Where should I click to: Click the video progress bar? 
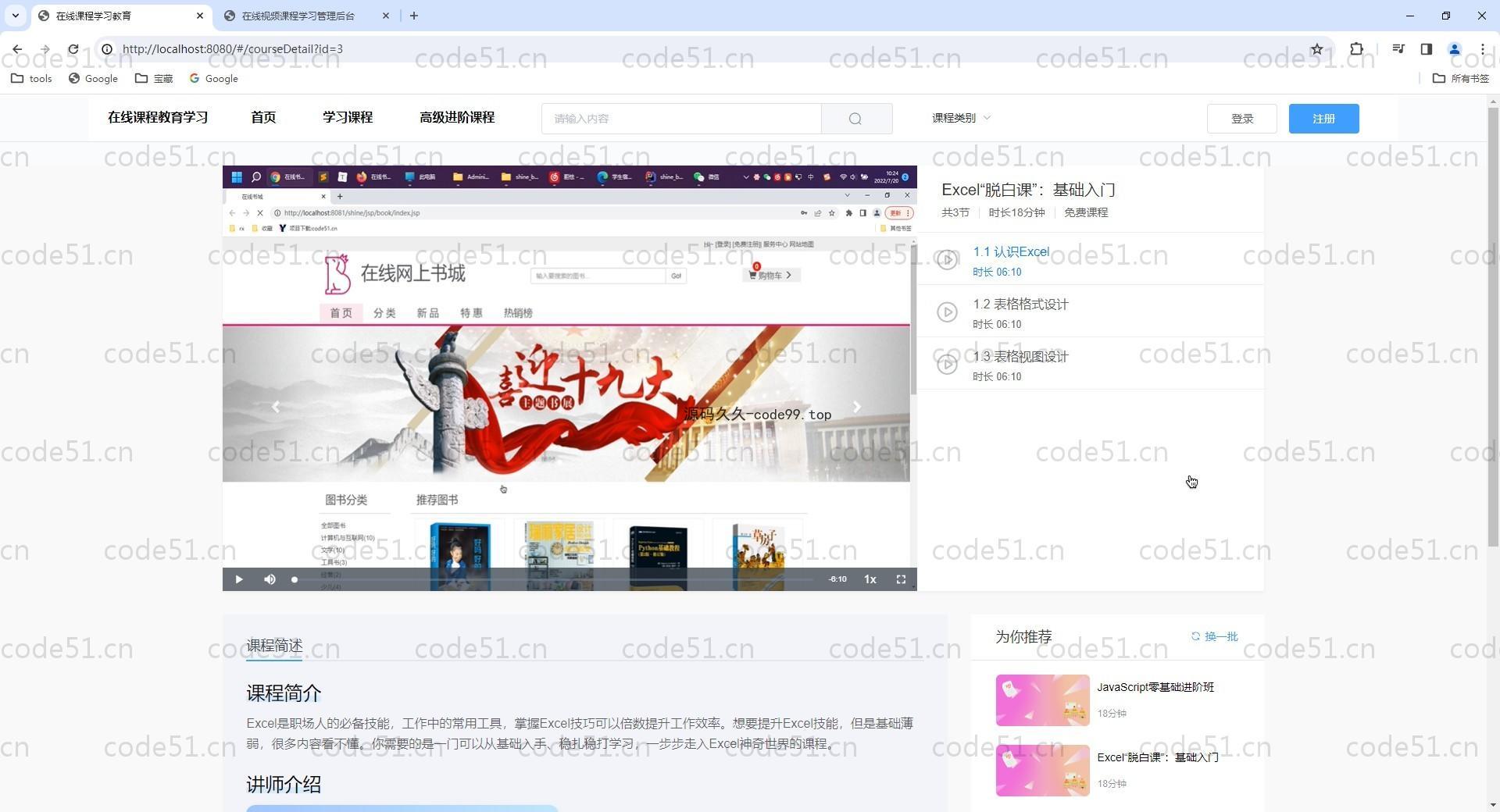click(555, 579)
